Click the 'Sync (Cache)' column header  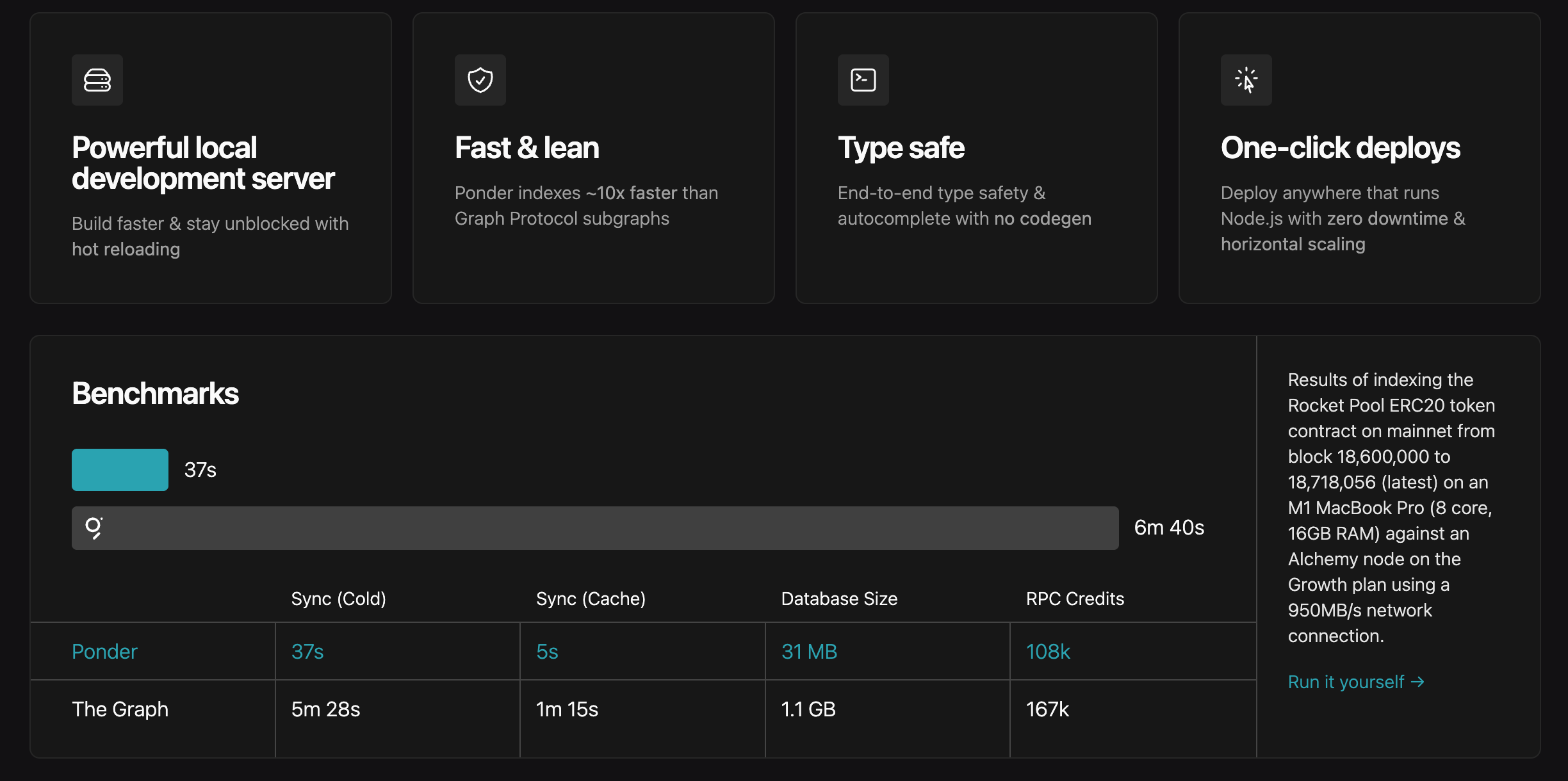(591, 599)
